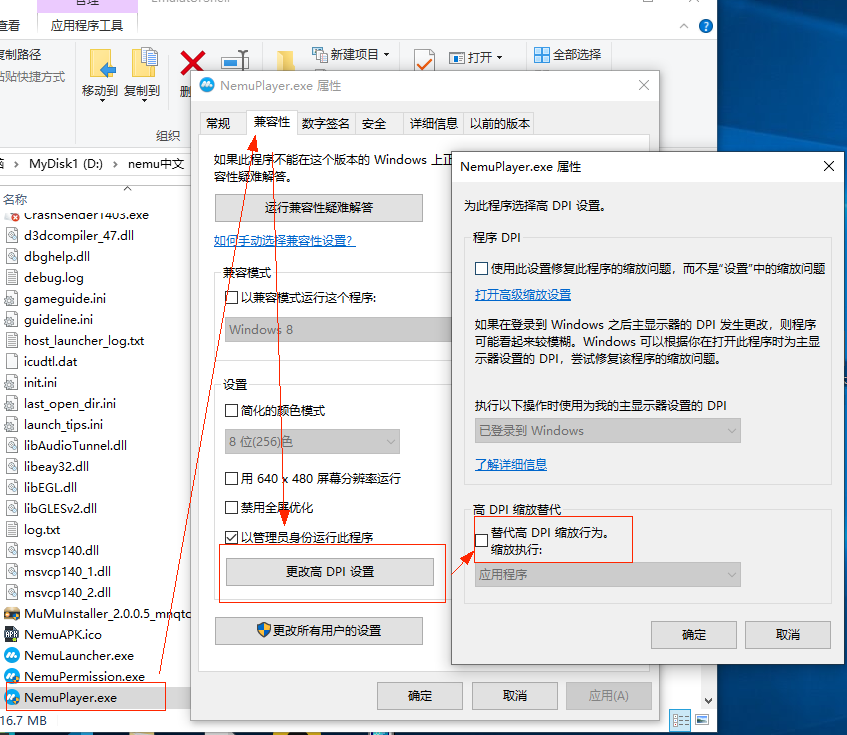The image size is (847, 735).
Task: Expand breadcrumb arrow after MyDisk1 (D:)
Action: (x=115, y=164)
